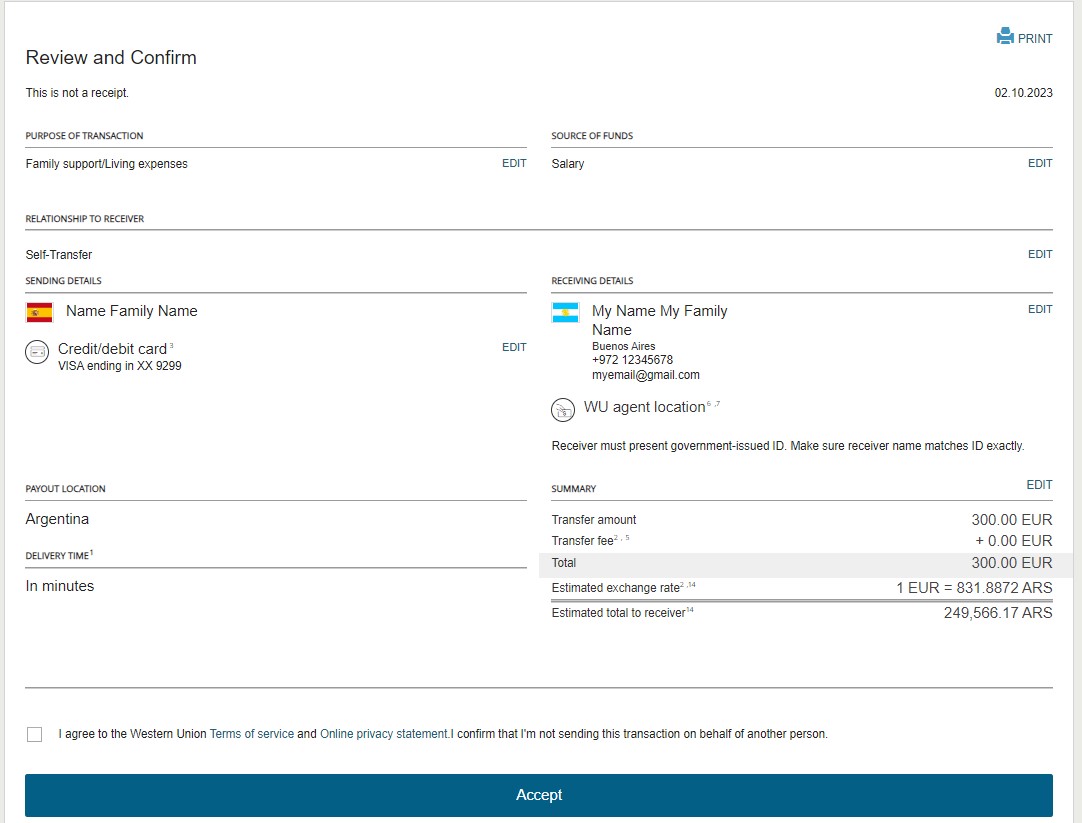Click the Argentina flag icon

pyautogui.click(x=565, y=312)
